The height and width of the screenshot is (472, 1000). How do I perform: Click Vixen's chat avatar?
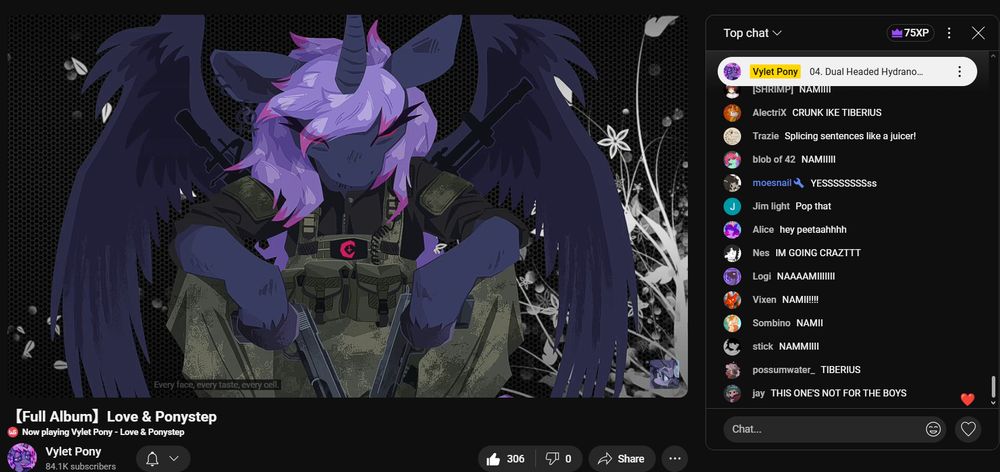tap(732, 300)
